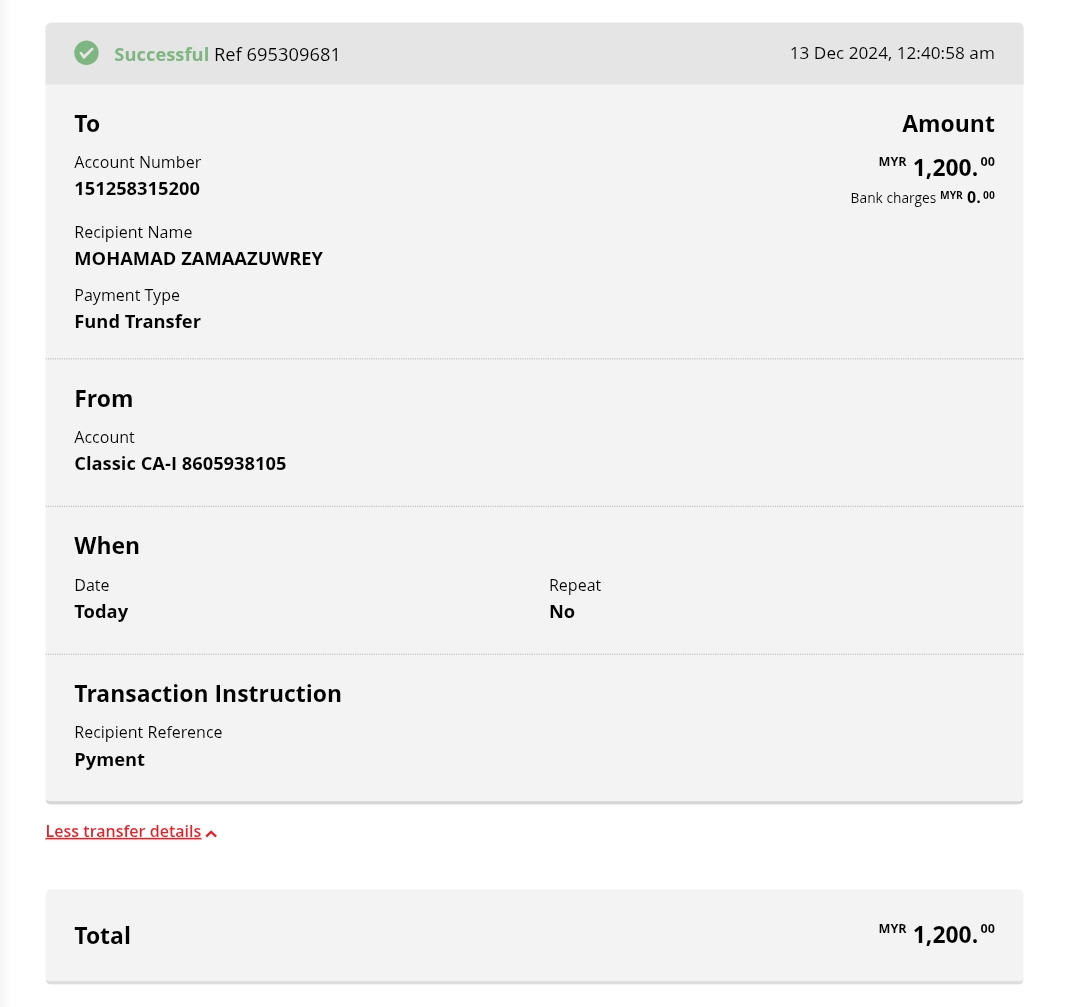This screenshot has width=1079, height=1007.
Task: Click the "Less transfer details" link
Action: point(123,832)
